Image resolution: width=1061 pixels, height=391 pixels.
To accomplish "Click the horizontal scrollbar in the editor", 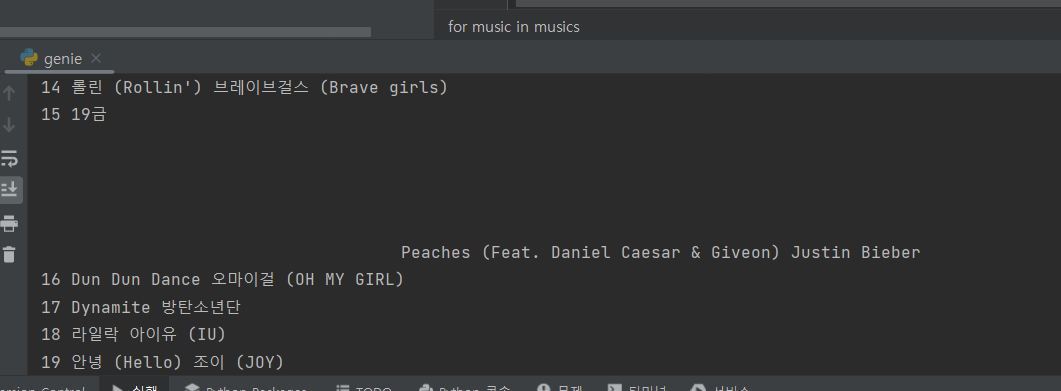I will point(185,32).
